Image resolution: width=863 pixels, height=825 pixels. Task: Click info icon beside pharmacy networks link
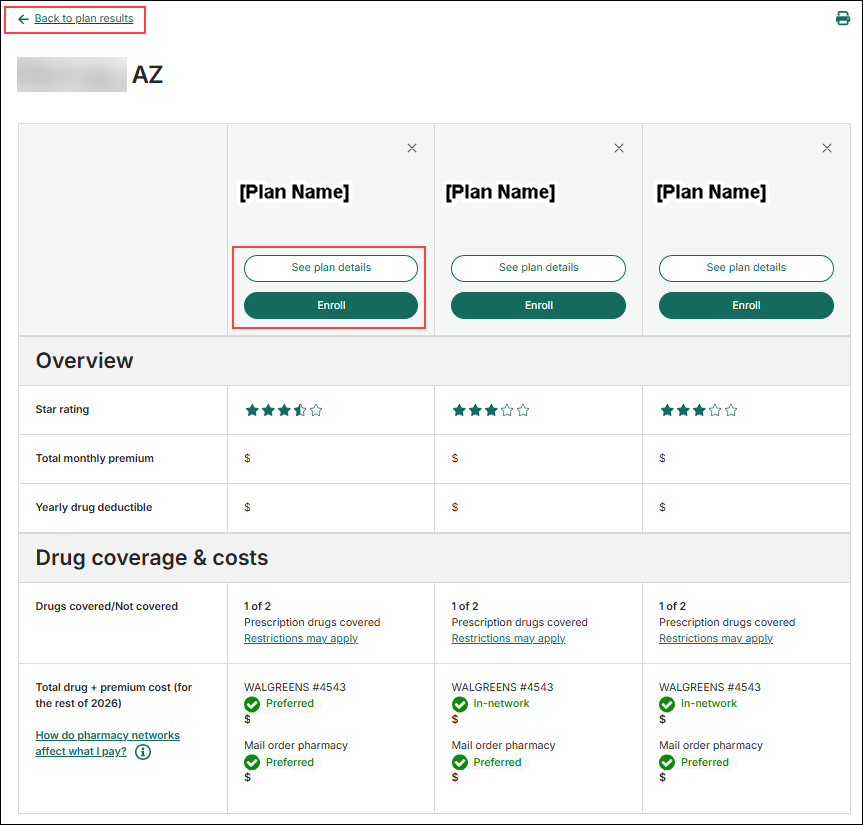tap(143, 752)
